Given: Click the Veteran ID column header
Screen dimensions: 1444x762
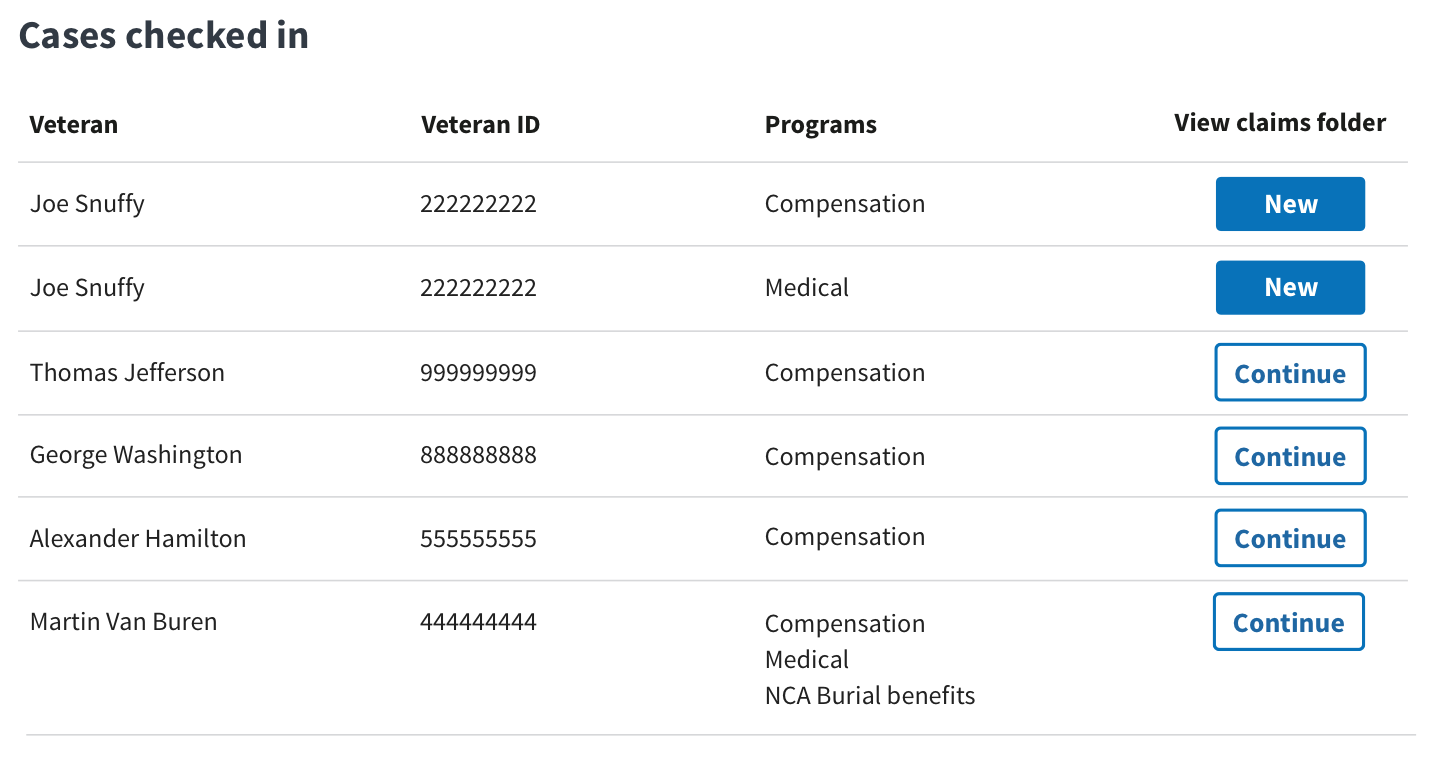Looking at the screenshot, I should coord(480,124).
